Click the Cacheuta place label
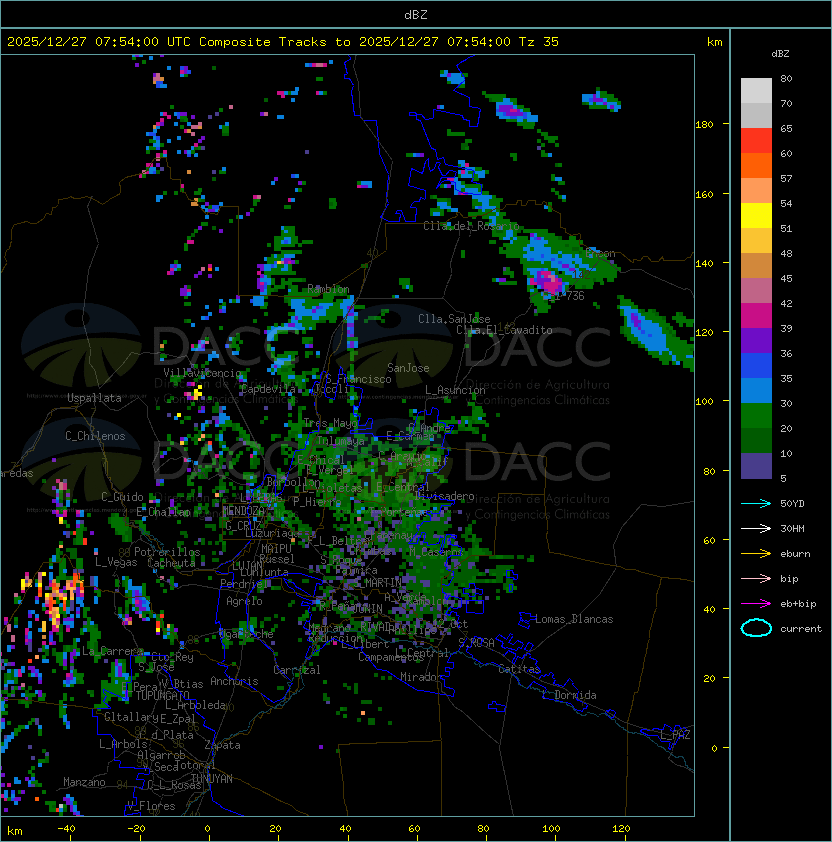The height and width of the screenshot is (842, 832). tap(171, 563)
